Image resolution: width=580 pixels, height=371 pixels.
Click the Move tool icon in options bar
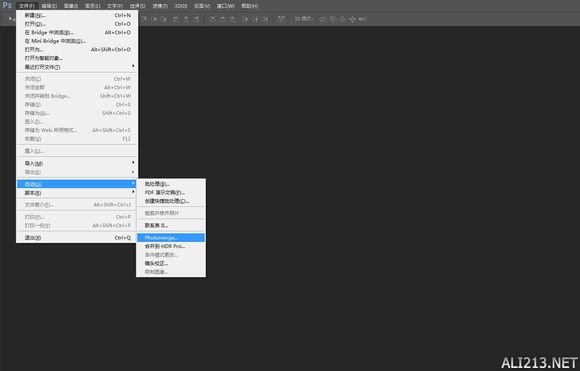click(11, 19)
